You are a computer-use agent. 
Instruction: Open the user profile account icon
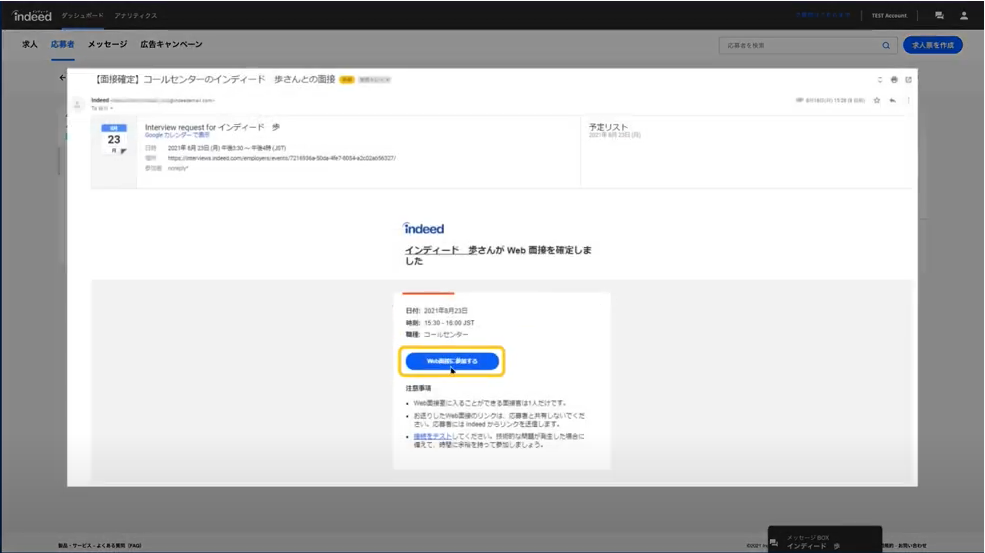(964, 16)
